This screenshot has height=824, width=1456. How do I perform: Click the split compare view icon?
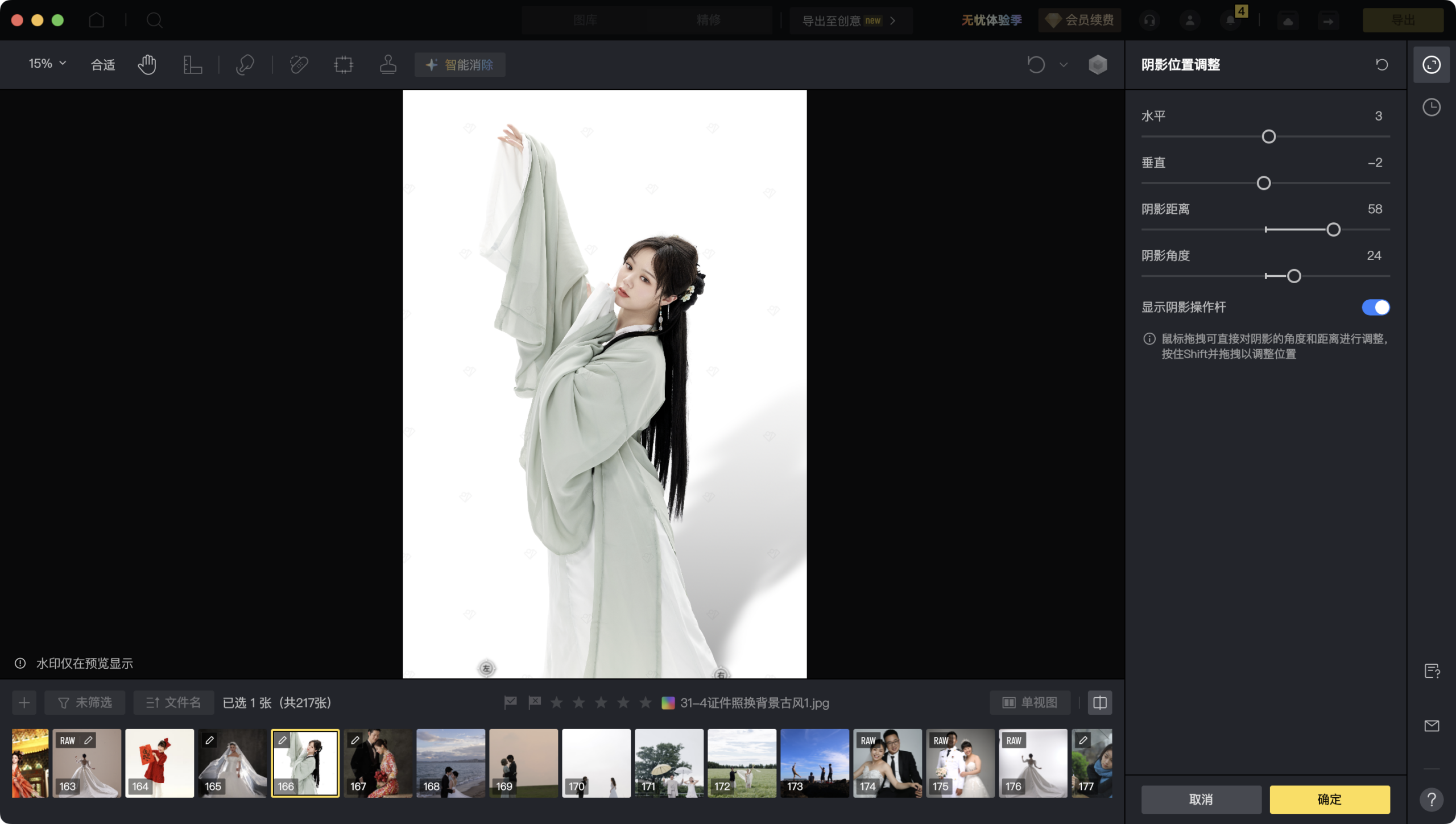pos(1099,703)
